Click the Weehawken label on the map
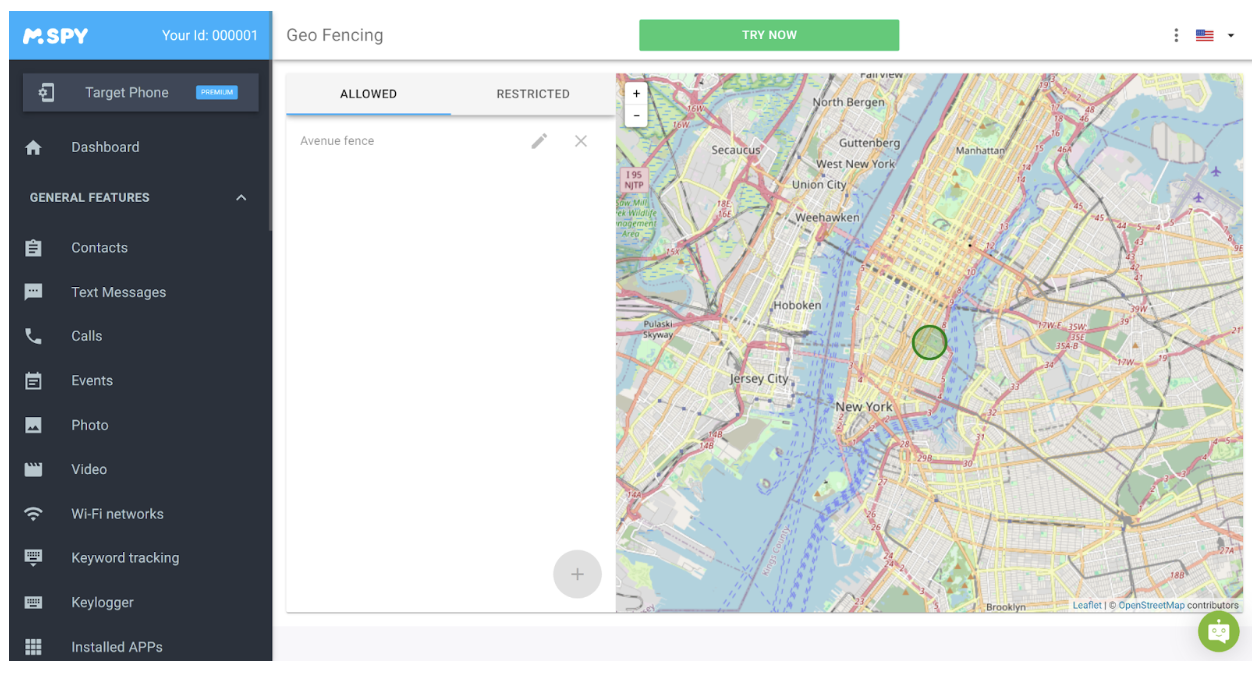Image resolution: width=1252 pixels, height=678 pixels. point(827,217)
